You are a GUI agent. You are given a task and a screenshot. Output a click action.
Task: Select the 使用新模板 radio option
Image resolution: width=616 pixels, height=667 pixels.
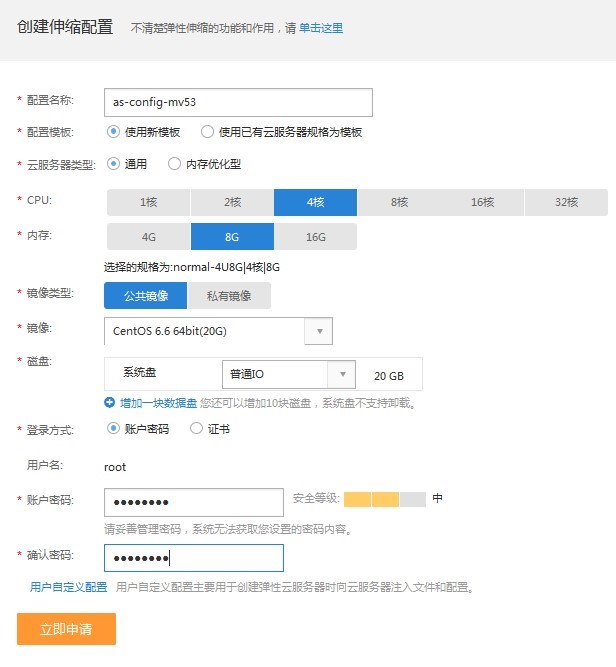(114, 132)
